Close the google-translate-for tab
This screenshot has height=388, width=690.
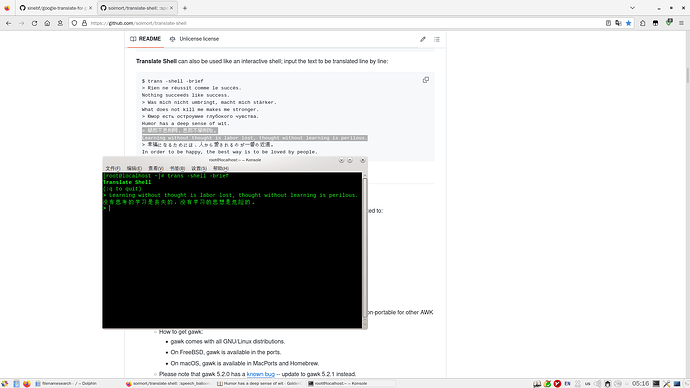click(90, 8)
